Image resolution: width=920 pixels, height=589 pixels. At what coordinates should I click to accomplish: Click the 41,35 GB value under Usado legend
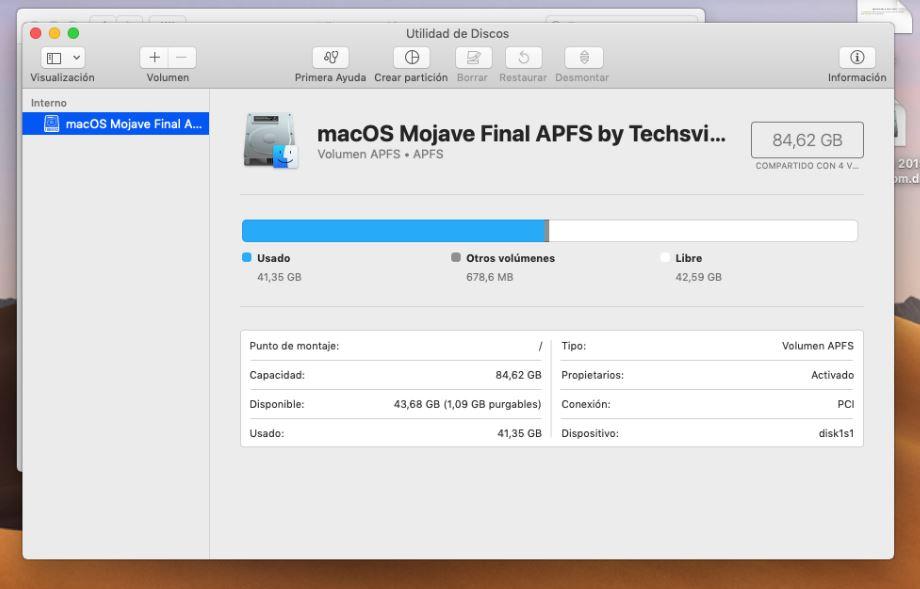[279, 277]
